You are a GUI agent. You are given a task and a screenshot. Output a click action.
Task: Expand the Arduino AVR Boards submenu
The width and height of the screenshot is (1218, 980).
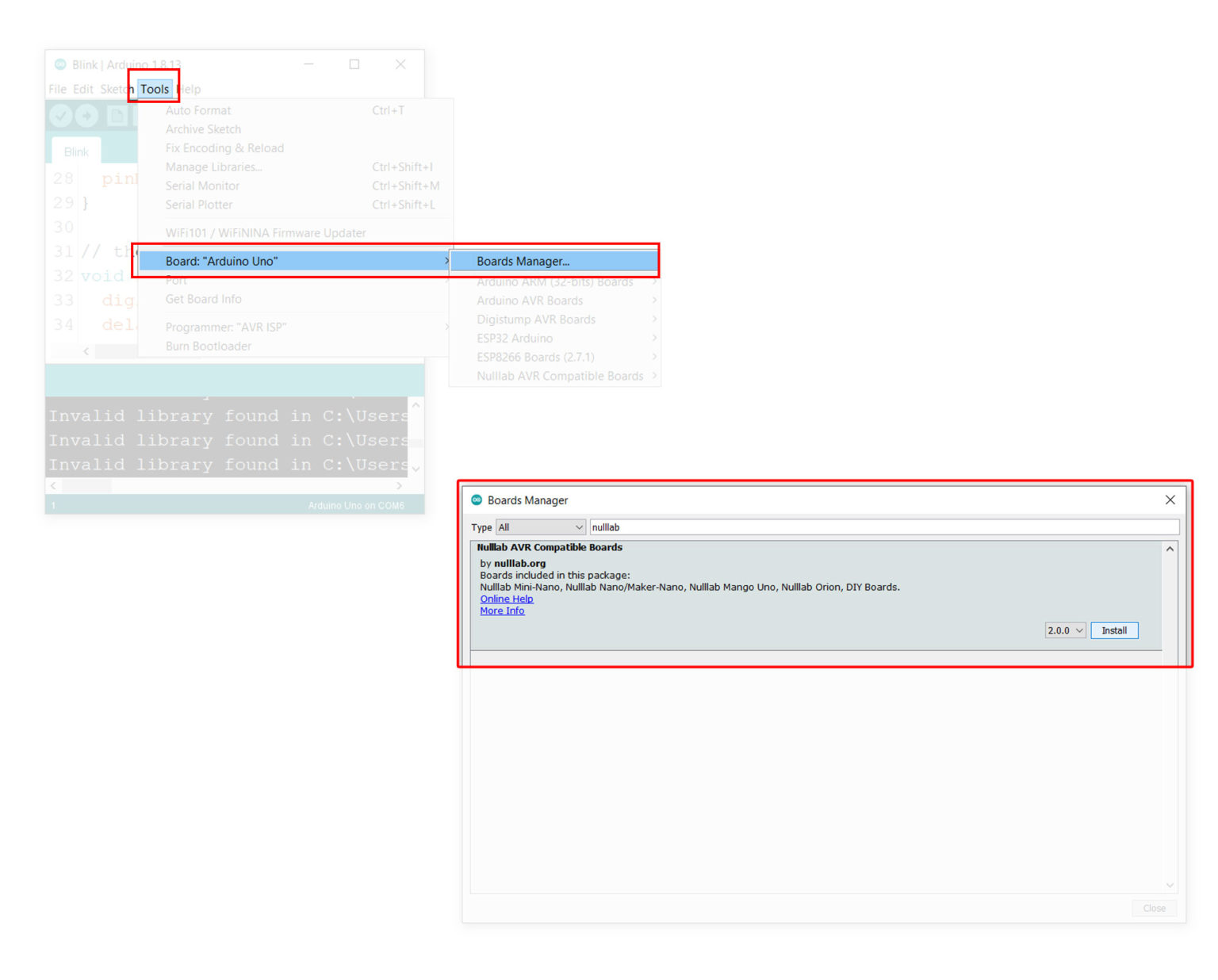[x=530, y=301]
